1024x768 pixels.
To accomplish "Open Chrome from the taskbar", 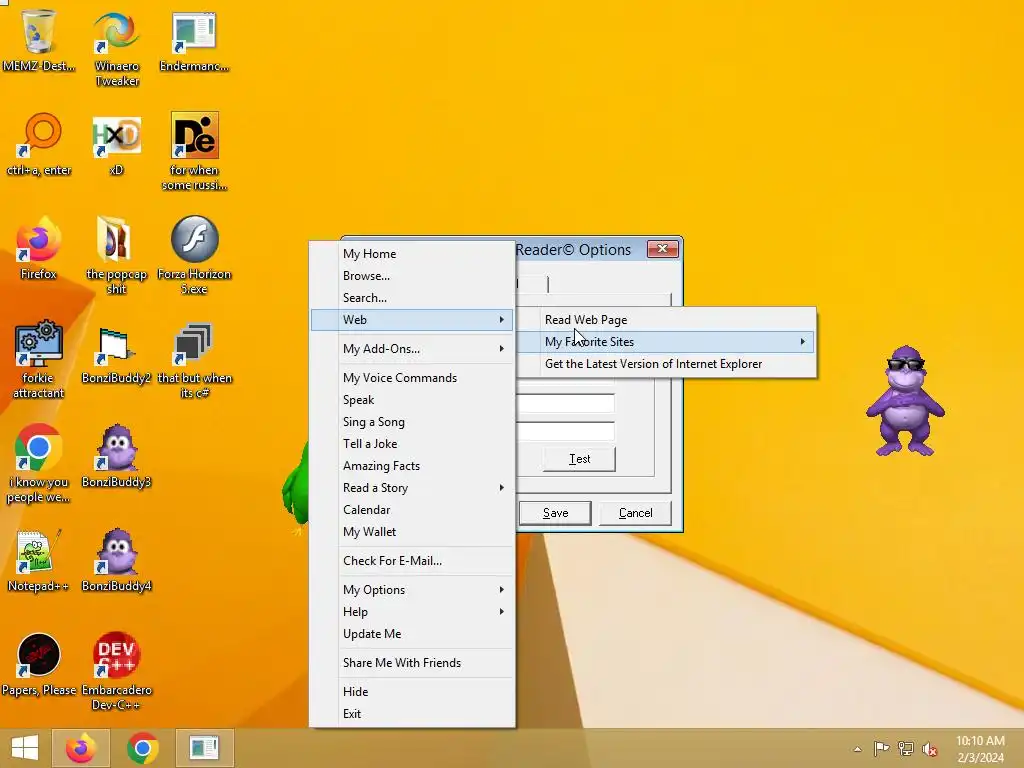I will pyautogui.click(x=142, y=748).
